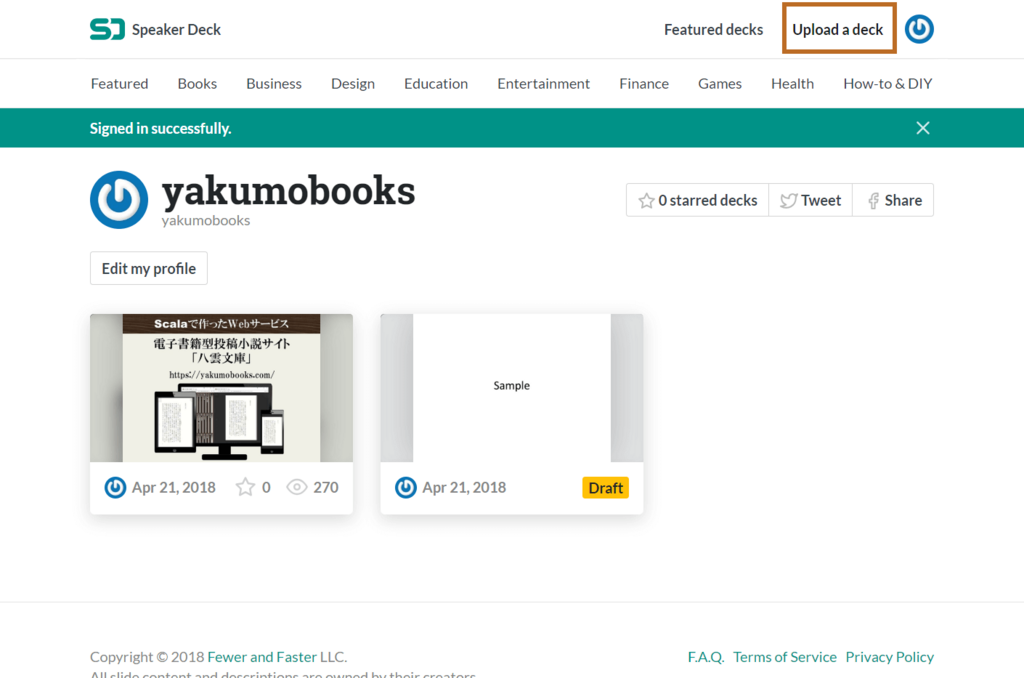Click the star icon on the Scala deck card
This screenshot has width=1024, height=678.
245,487
